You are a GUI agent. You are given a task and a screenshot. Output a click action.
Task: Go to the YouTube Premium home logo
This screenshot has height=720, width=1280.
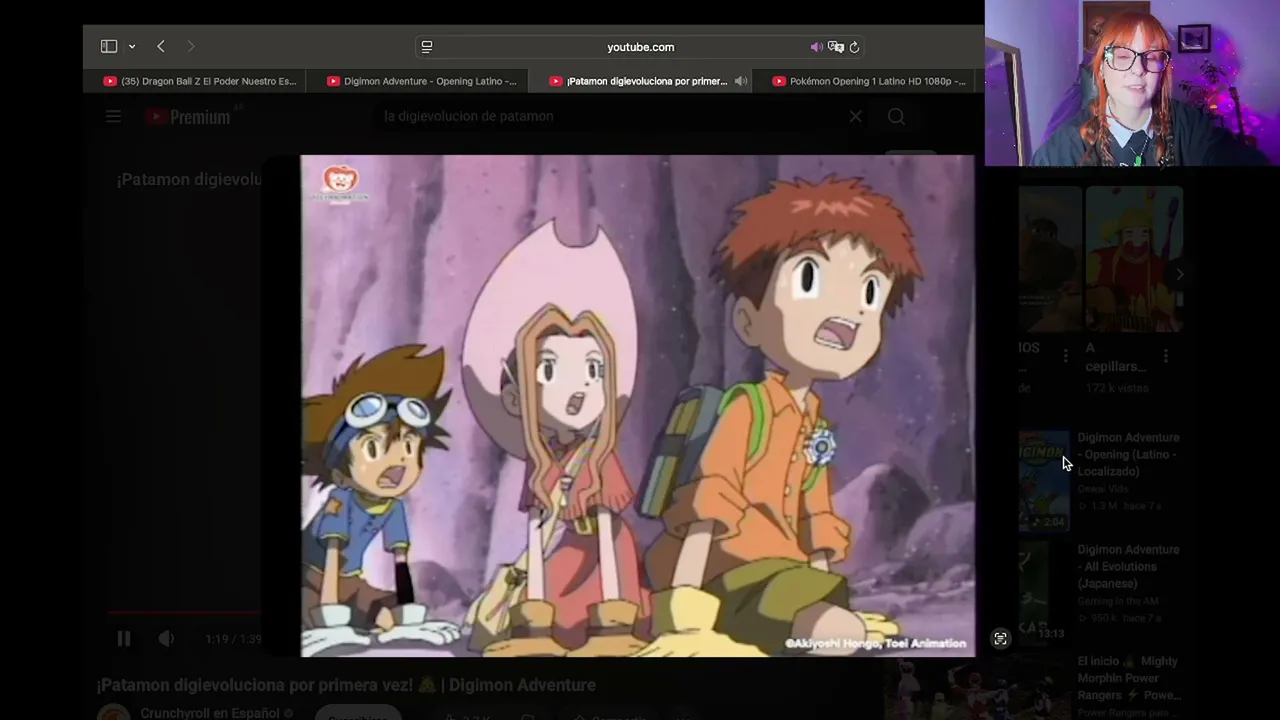[188, 117]
